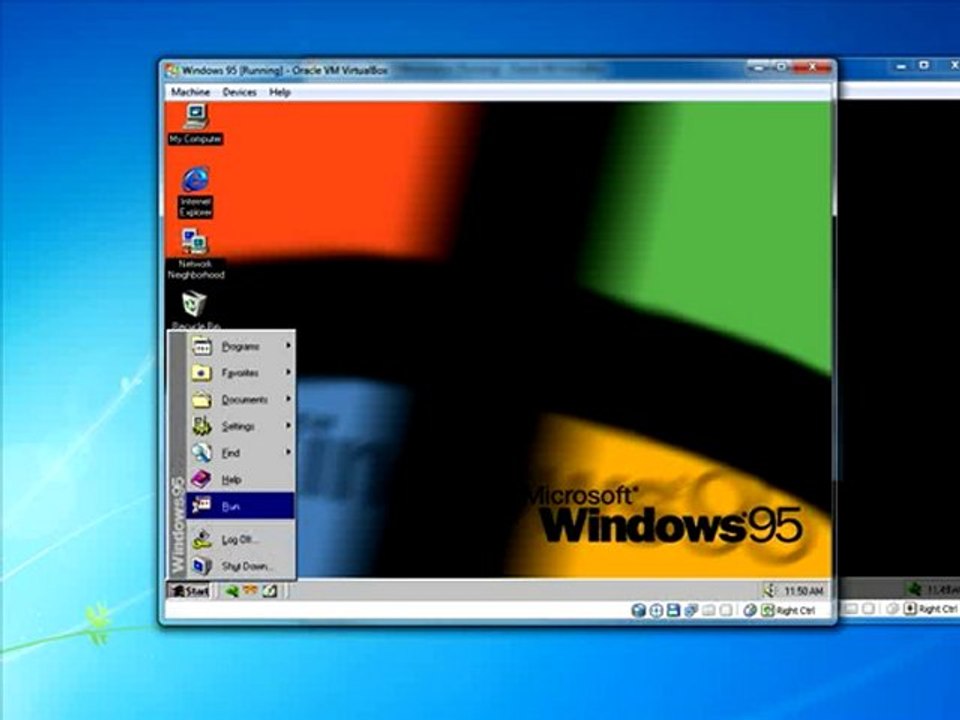
Task: Click the Log Off key icon
Action: coord(201,539)
